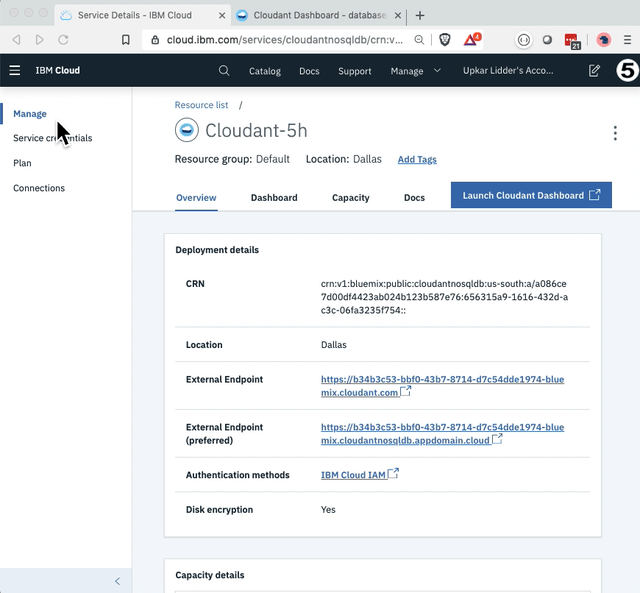Open the edit notes pencil icon in header

click(594, 71)
